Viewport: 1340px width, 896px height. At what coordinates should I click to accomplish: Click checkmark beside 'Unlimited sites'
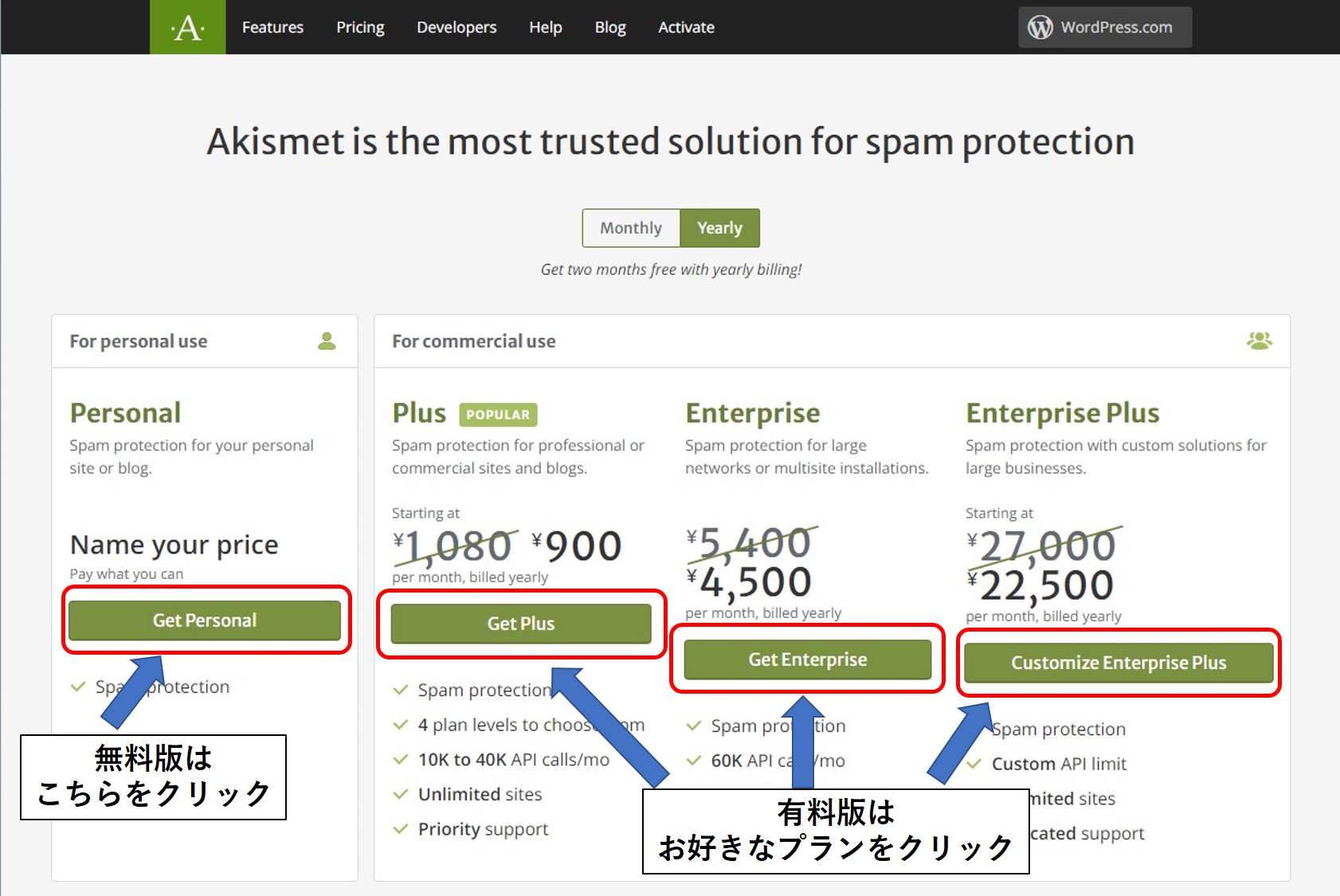coord(401,794)
